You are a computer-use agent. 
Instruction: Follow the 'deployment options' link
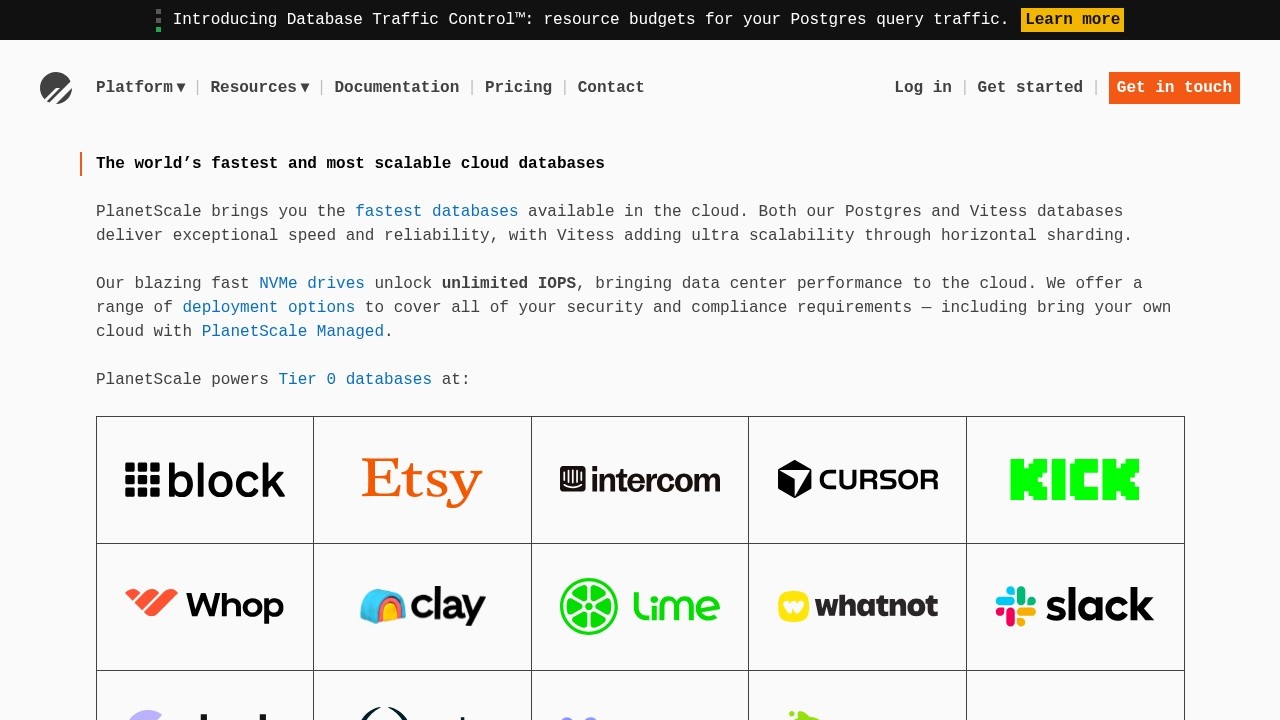tap(269, 308)
